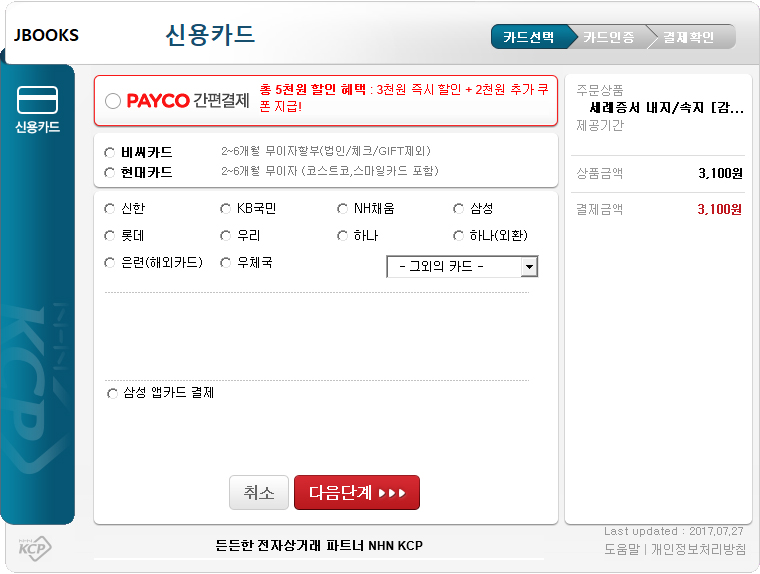
Task: Click the Last updated 2017.07.27 text
Action: click(674, 531)
